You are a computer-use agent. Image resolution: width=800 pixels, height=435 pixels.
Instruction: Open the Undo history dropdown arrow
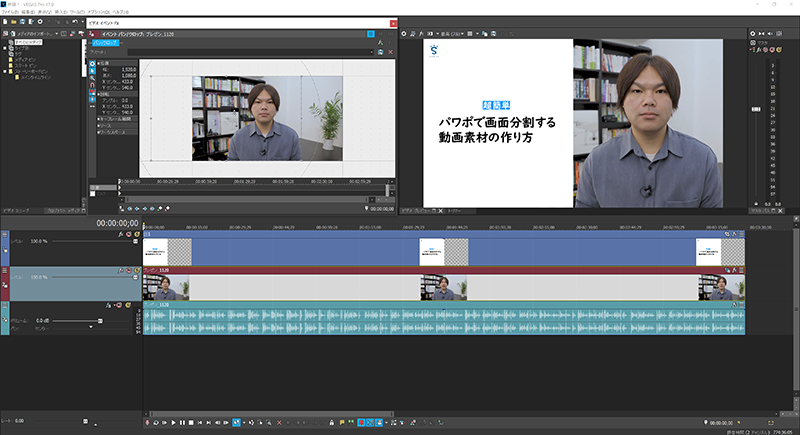83,22
